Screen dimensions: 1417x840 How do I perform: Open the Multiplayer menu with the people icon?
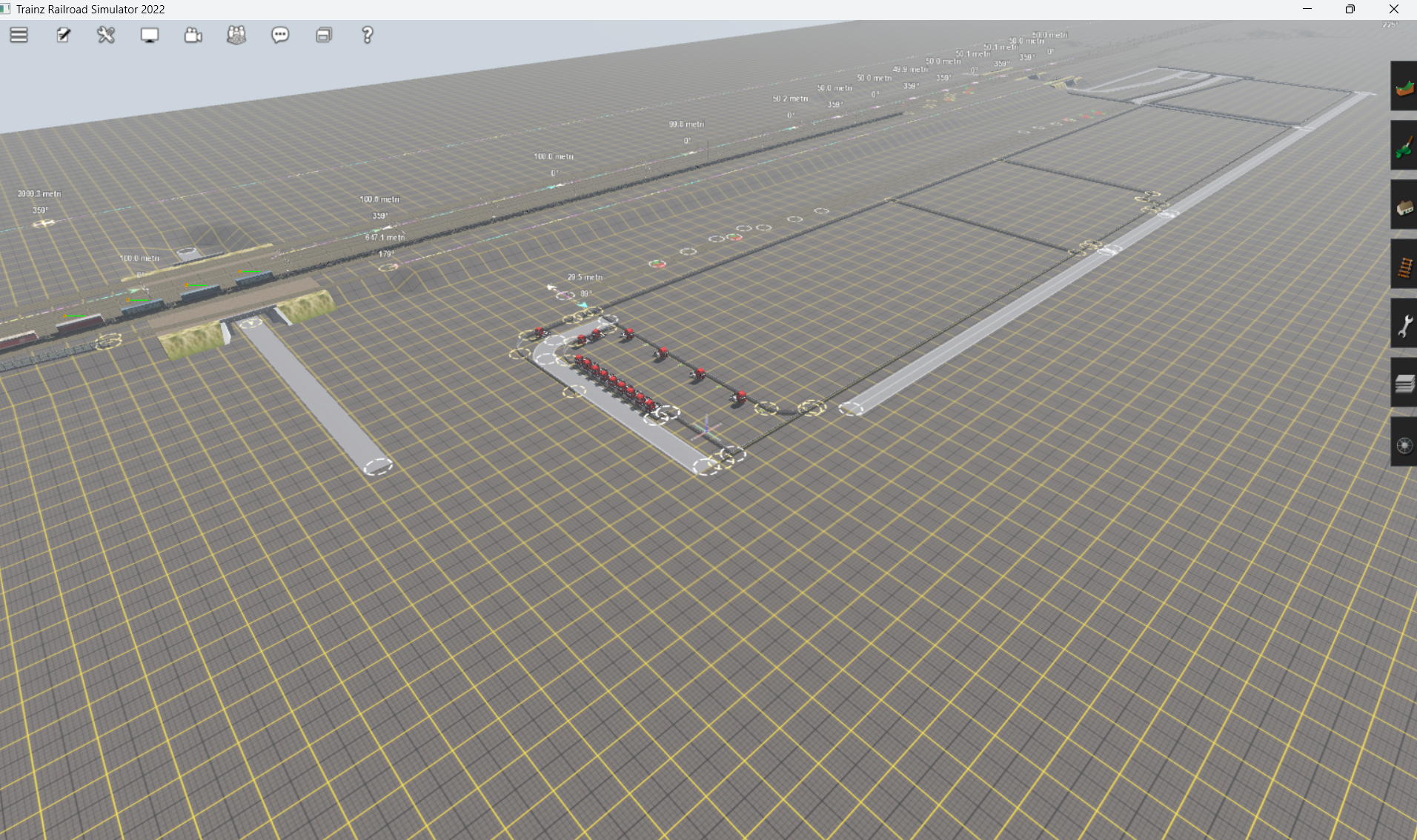236,35
